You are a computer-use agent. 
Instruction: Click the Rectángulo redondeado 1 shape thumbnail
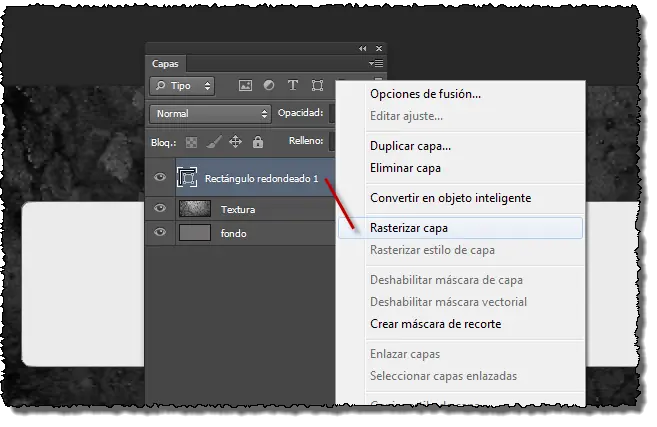click(x=187, y=178)
